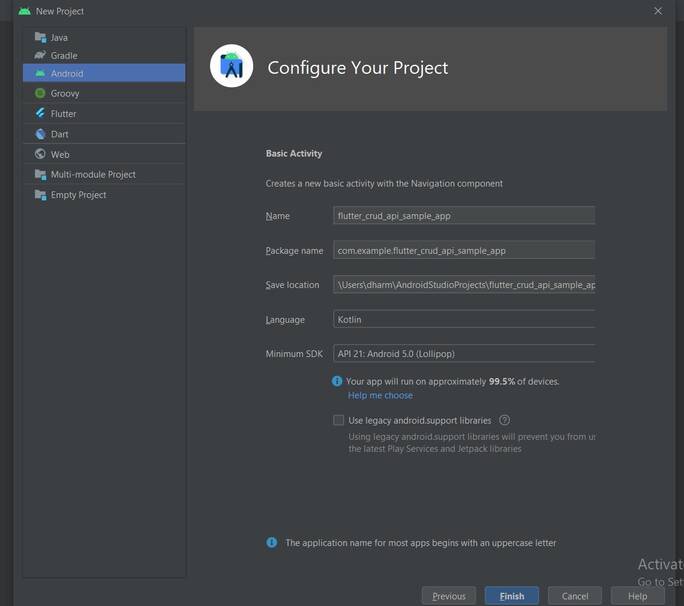The width and height of the screenshot is (684, 606).
Task: Open the Help me choose link
Action: click(380, 395)
